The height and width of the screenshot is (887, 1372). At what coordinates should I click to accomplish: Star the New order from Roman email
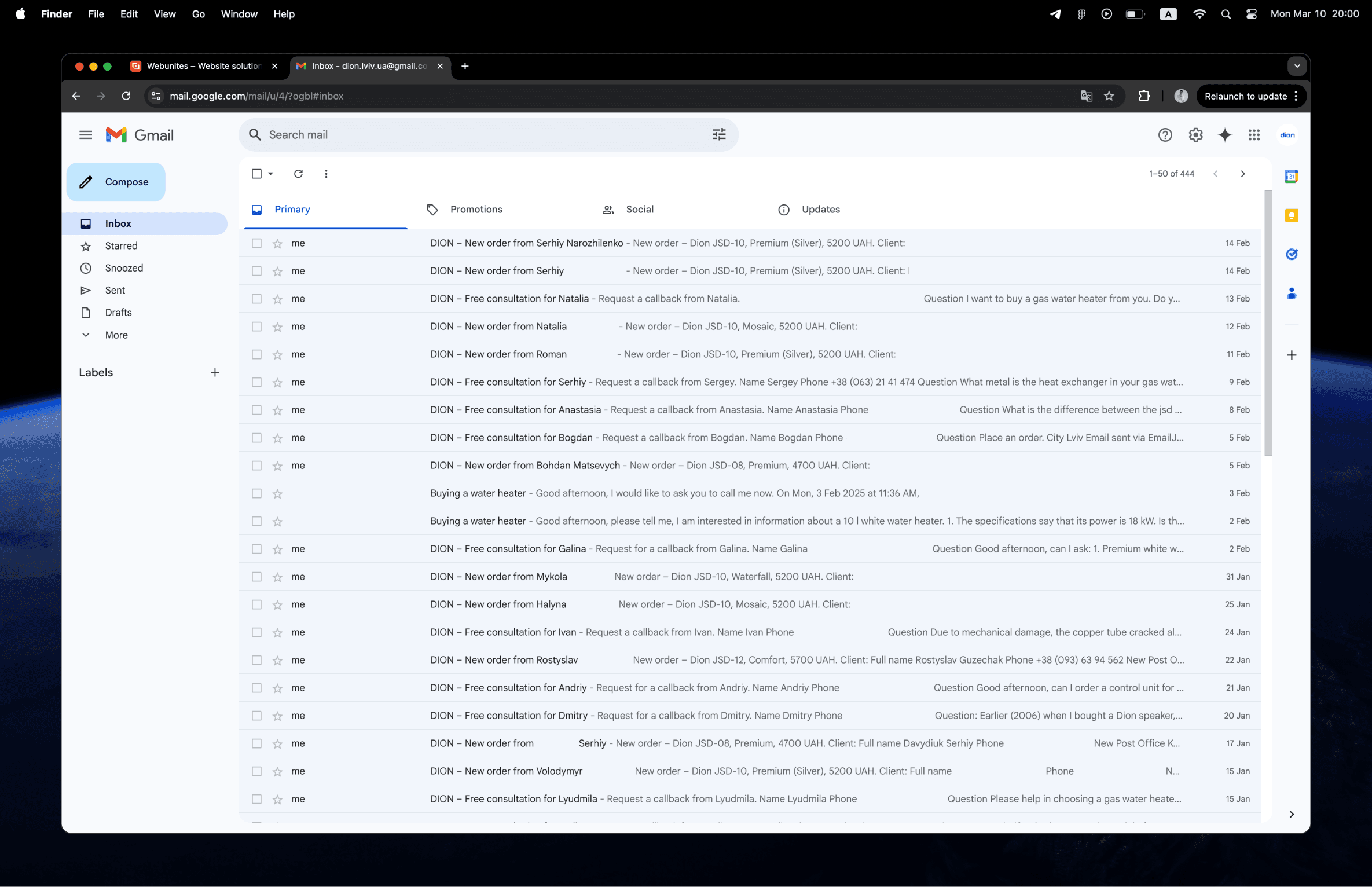tap(277, 355)
